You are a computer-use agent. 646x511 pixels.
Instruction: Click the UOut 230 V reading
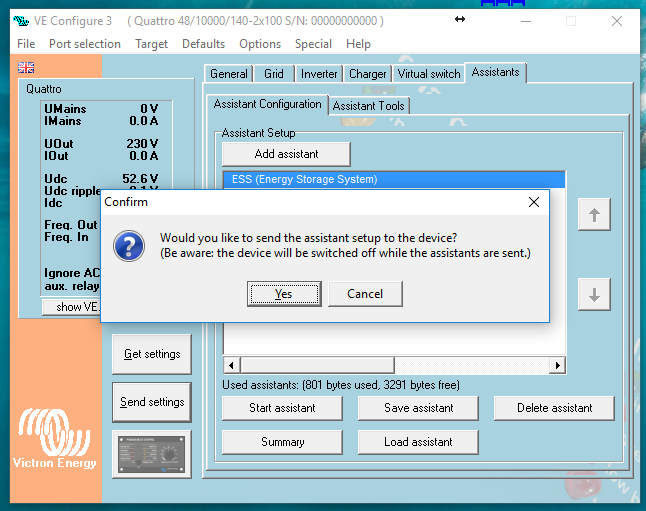[101, 144]
